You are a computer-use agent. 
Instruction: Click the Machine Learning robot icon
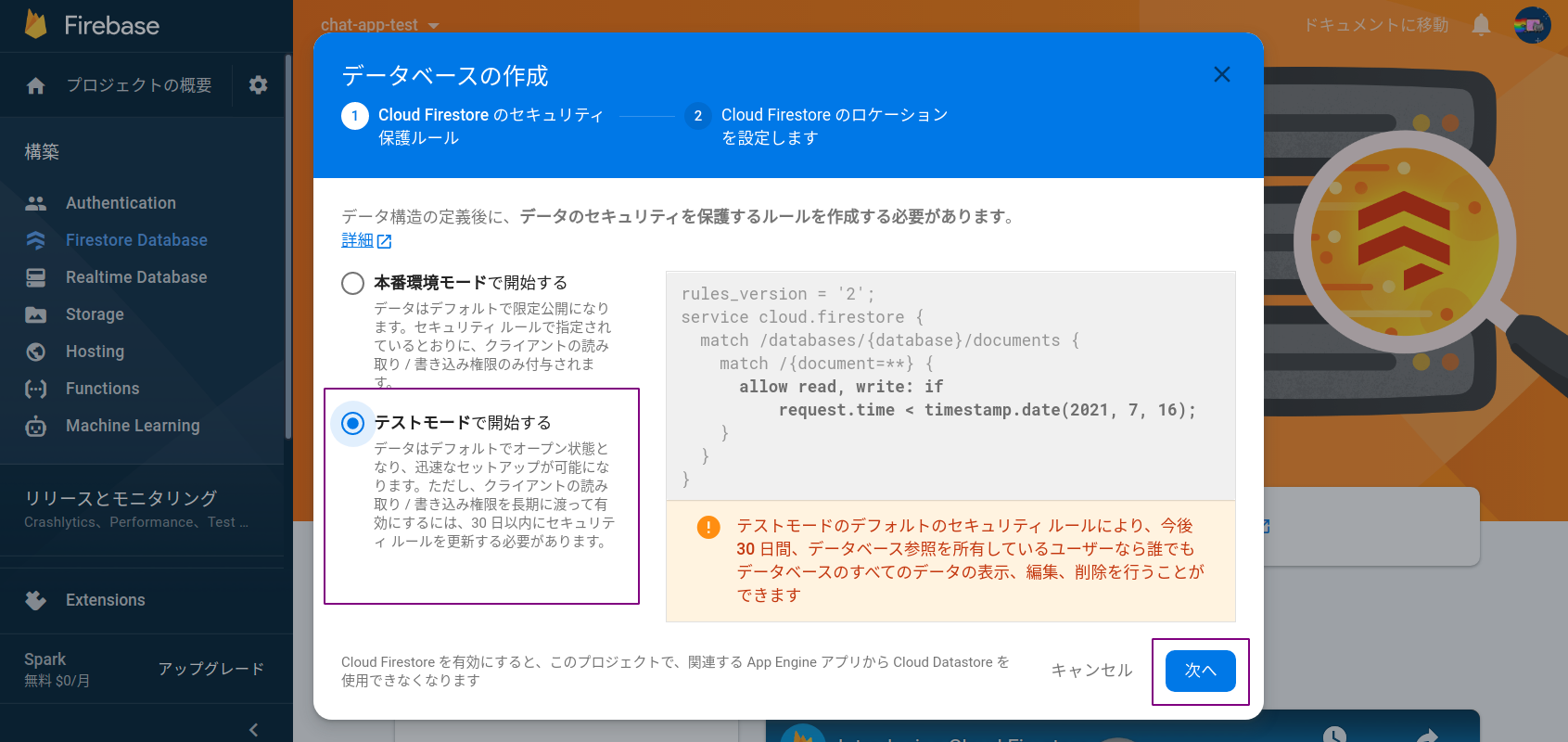36,426
